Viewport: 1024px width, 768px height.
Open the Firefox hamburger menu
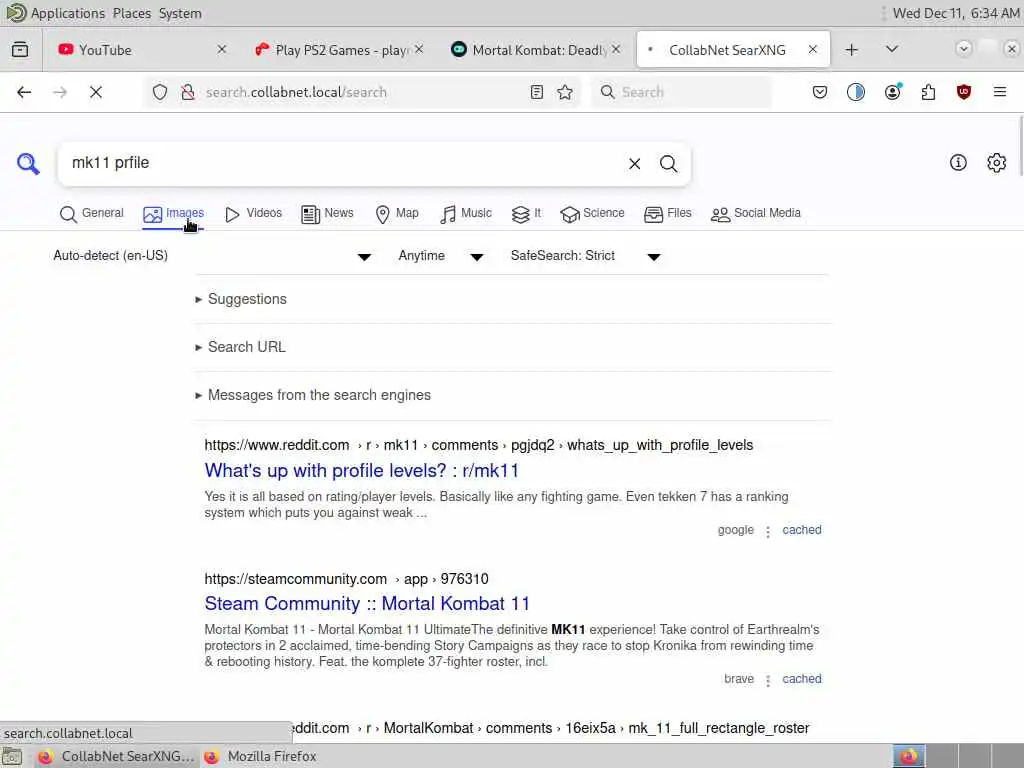click(1000, 92)
